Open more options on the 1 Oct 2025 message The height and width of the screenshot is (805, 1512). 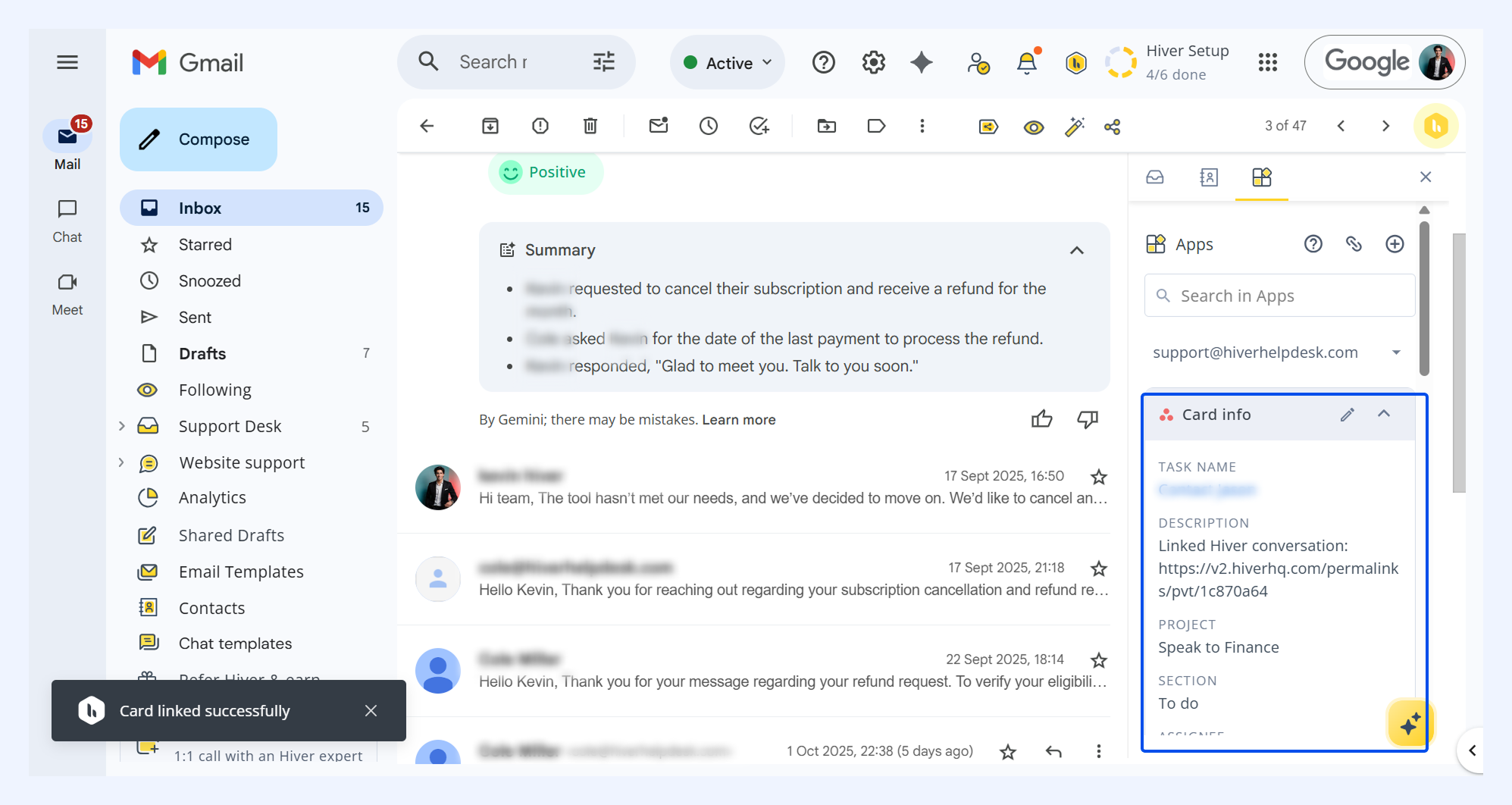pos(1099,751)
